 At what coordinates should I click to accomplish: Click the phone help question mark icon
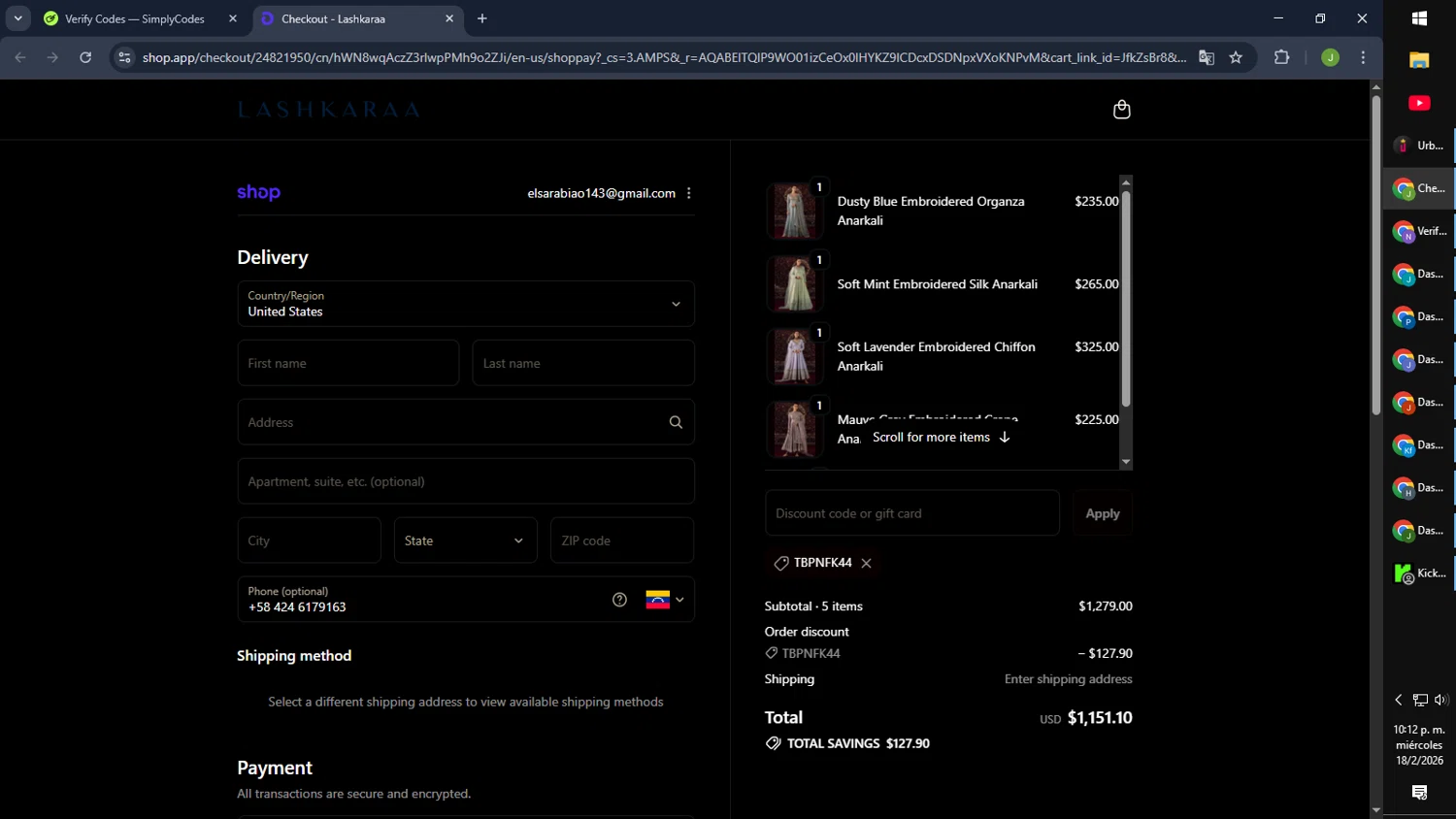(x=619, y=600)
